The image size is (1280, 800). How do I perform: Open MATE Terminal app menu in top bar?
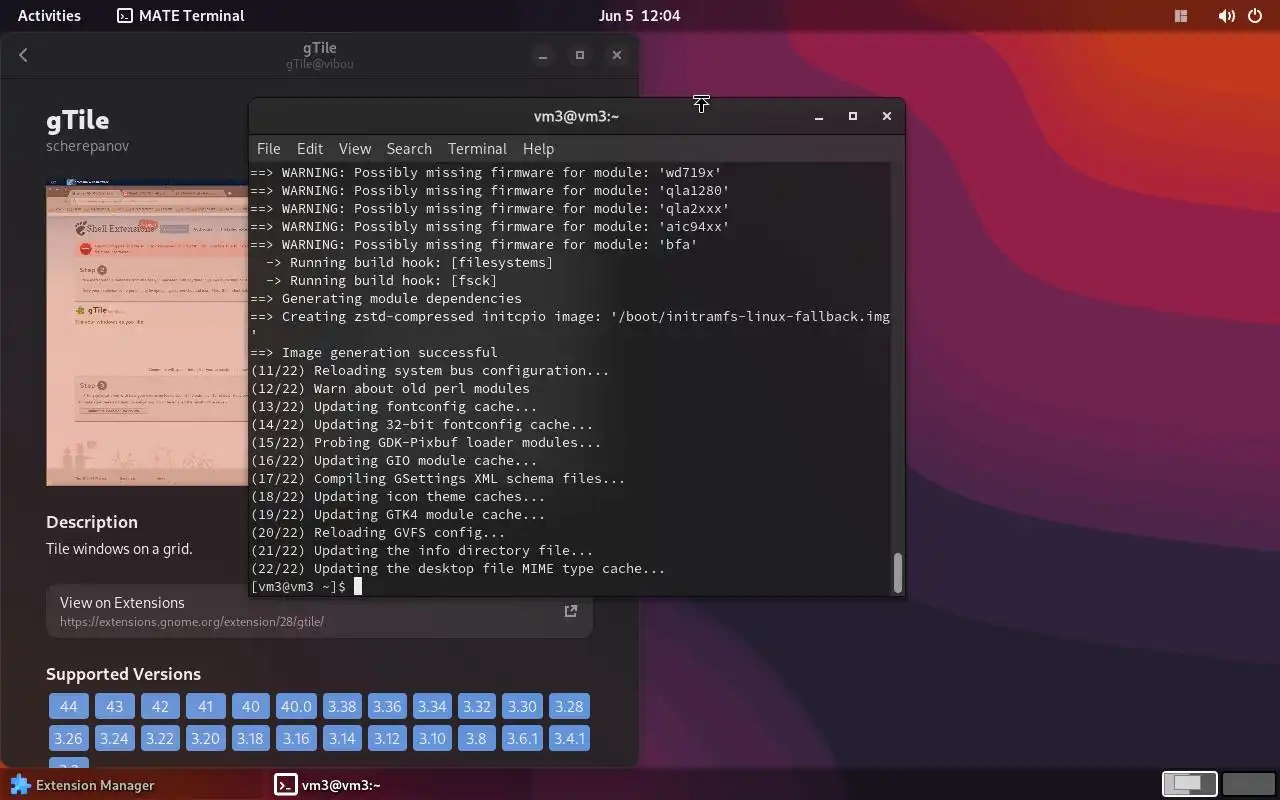(x=181, y=15)
